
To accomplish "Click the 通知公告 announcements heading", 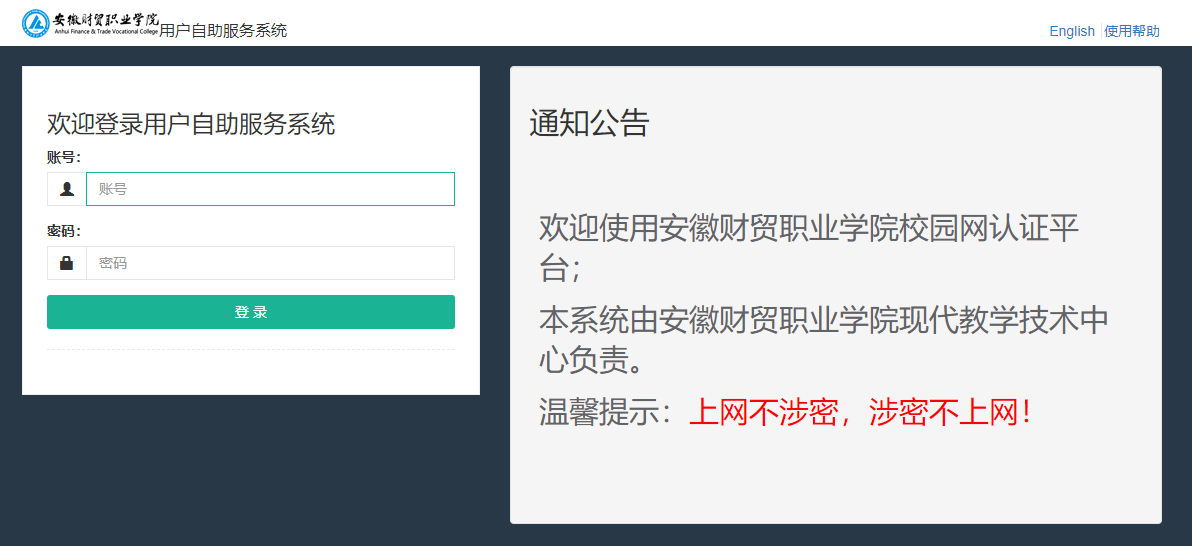I will point(589,123).
